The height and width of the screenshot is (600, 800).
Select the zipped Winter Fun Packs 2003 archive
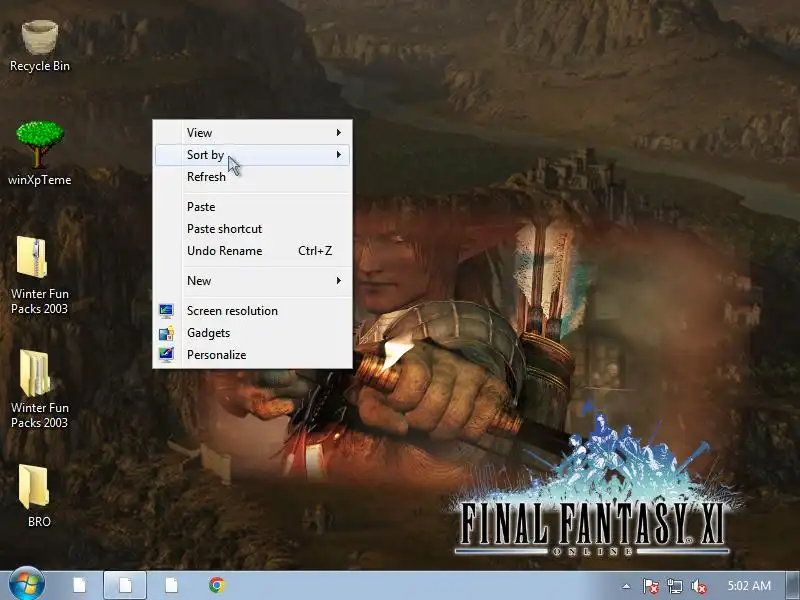click(32, 257)
